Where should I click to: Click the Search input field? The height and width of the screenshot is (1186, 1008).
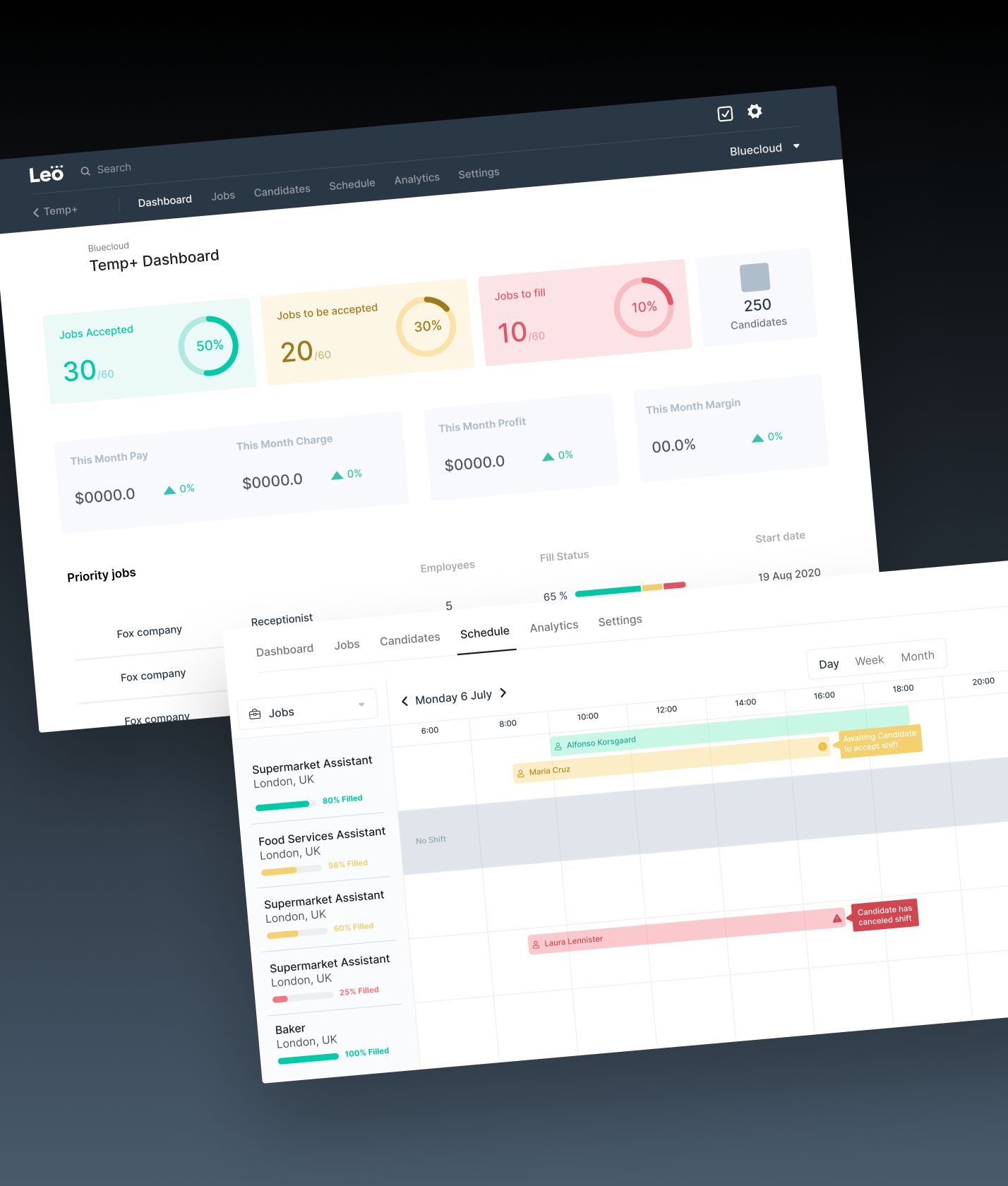click(114, 169)
